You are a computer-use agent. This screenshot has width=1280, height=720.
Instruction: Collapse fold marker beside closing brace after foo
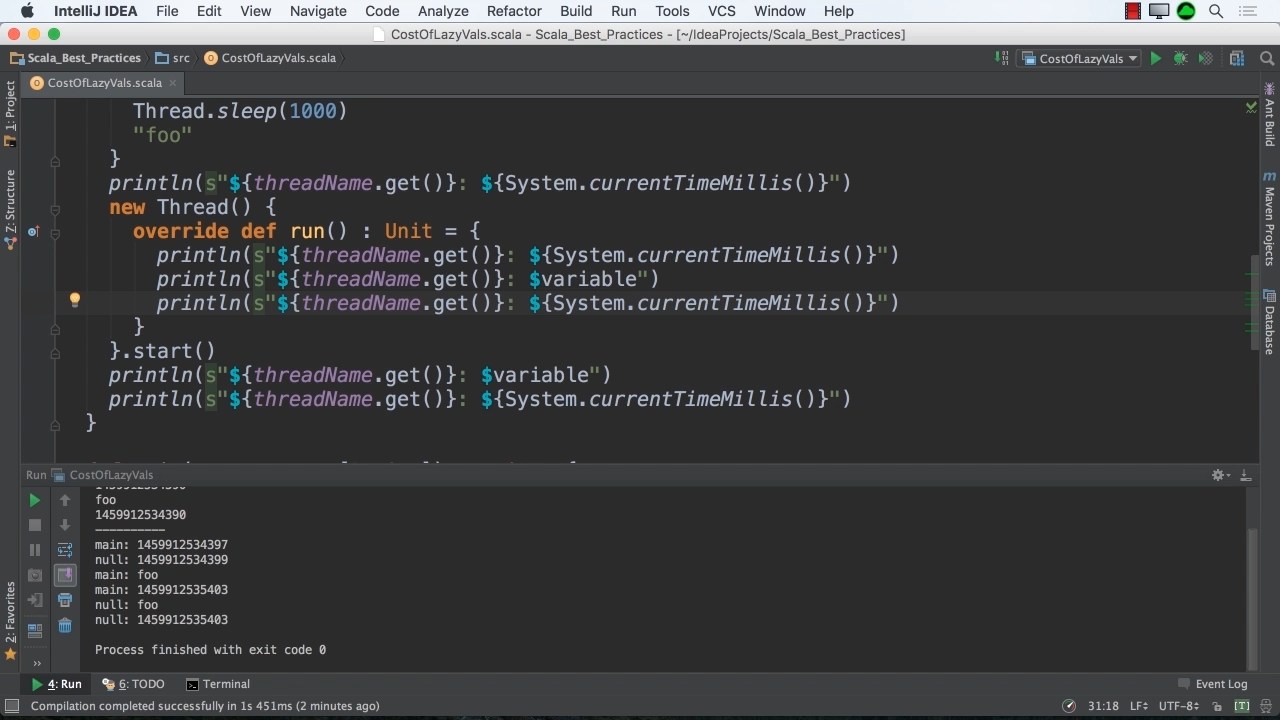point(55,160)
